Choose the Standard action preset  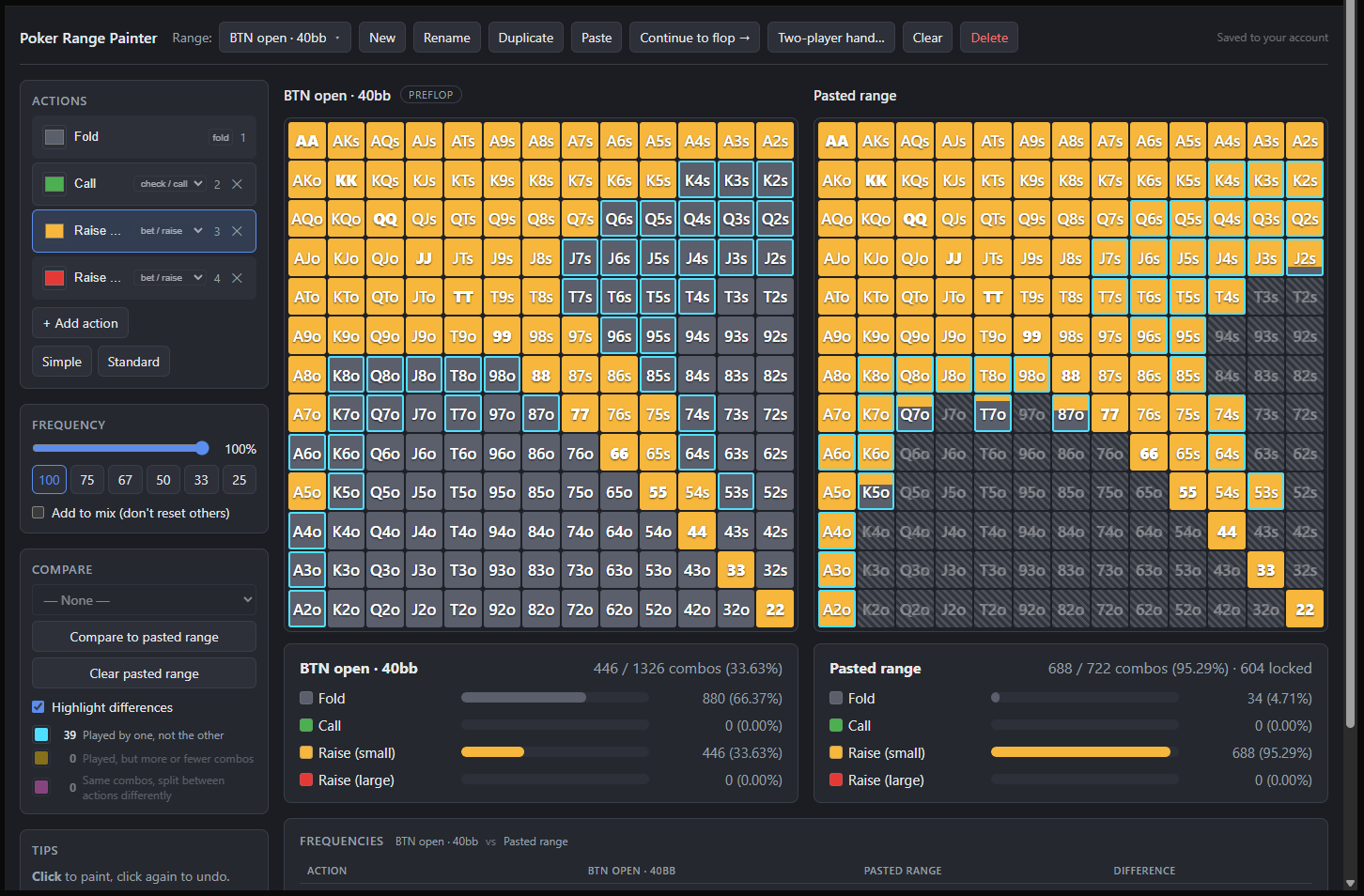pos(133,362)
